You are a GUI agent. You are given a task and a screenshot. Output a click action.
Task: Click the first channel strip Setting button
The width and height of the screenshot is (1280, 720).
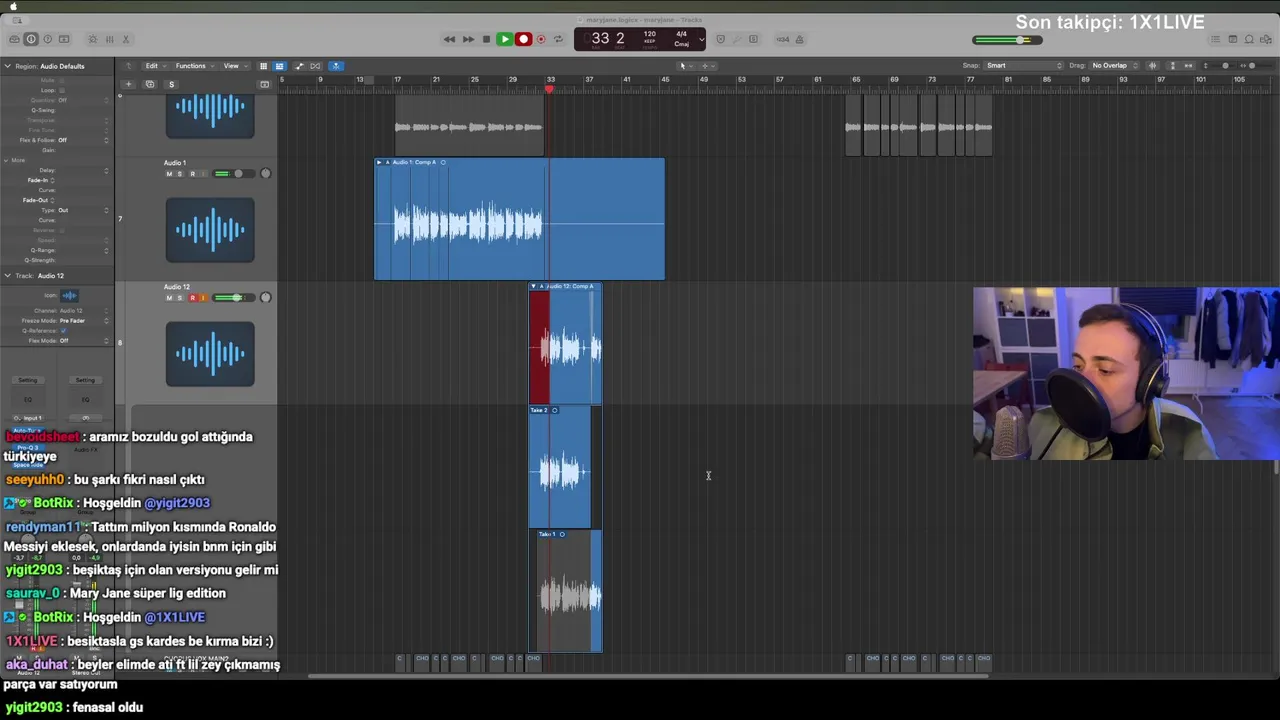28,380
